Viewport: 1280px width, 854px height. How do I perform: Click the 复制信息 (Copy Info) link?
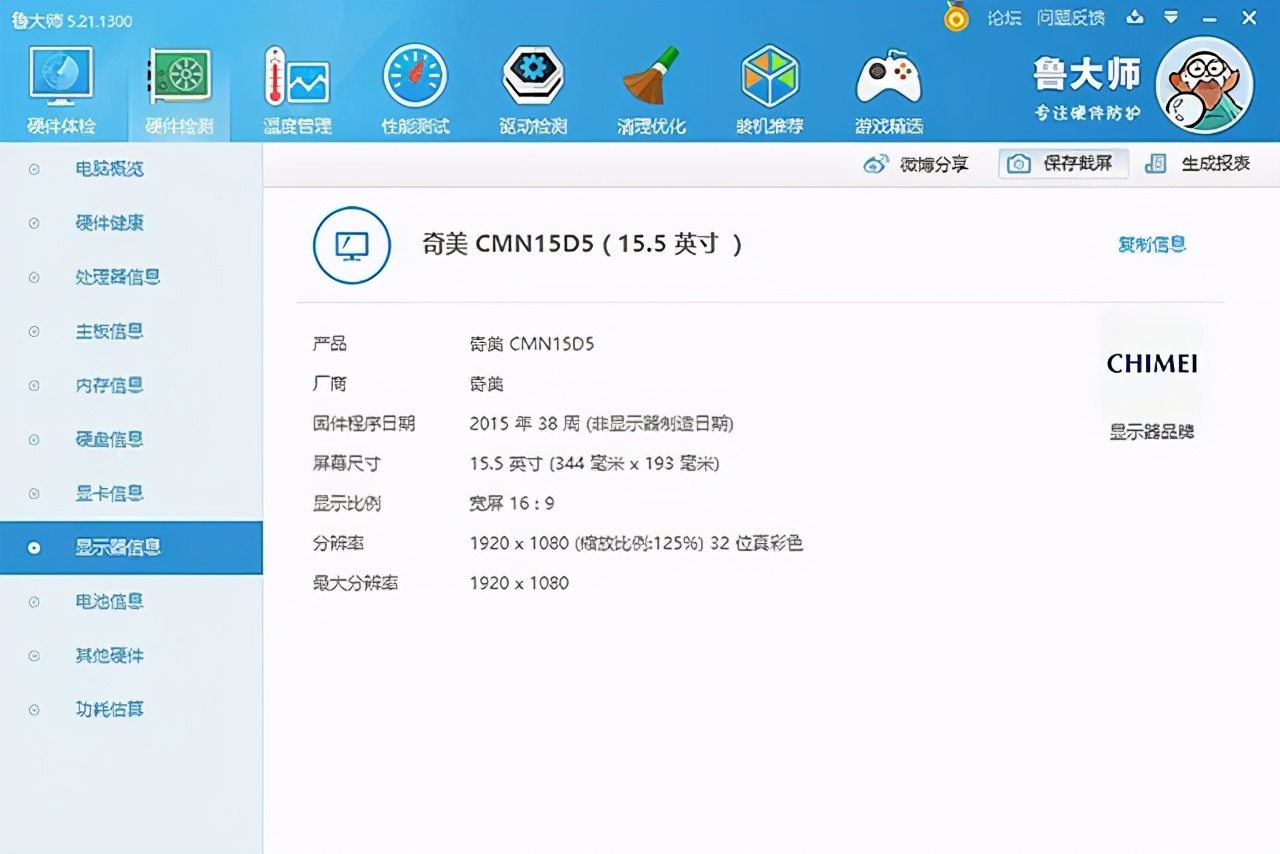1152,245
